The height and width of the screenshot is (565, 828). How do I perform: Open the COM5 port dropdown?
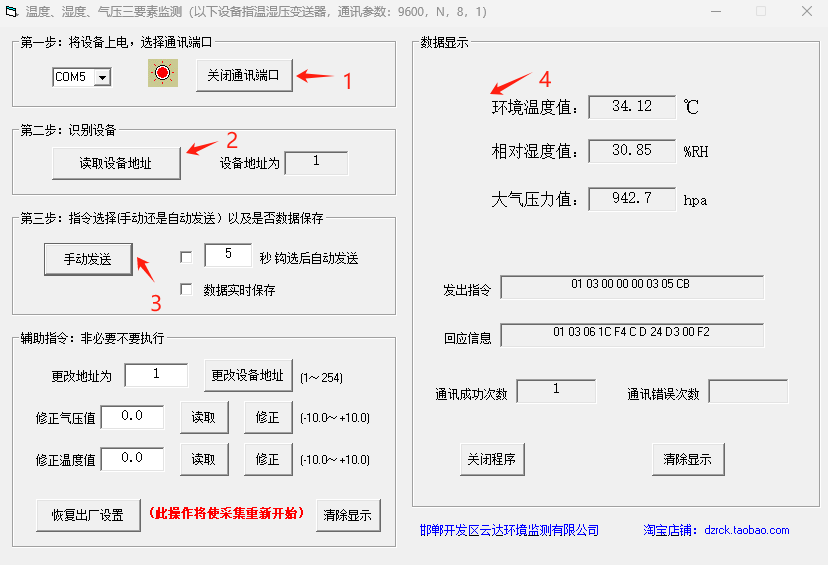(102, 77)
